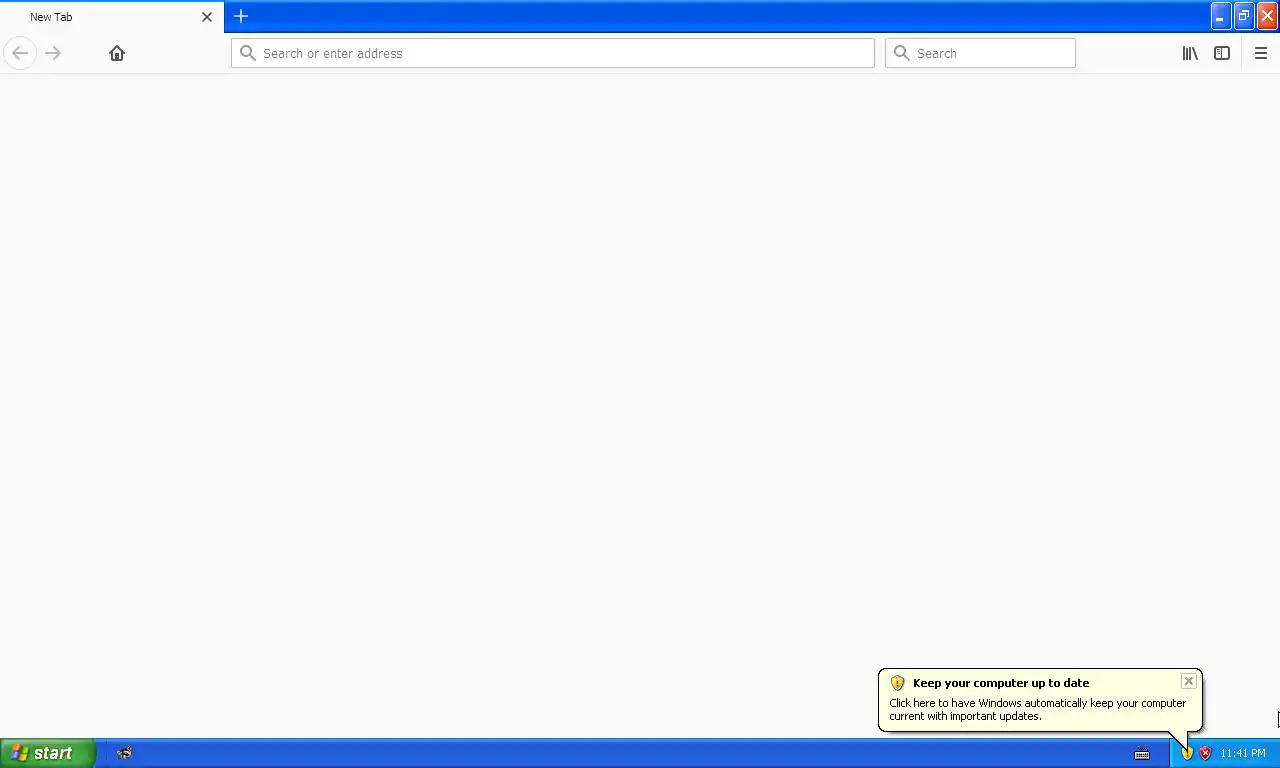Click the 11:41 PM taskbar clock
Screen dimensions: 1280x768
[x=1243, y=753]
